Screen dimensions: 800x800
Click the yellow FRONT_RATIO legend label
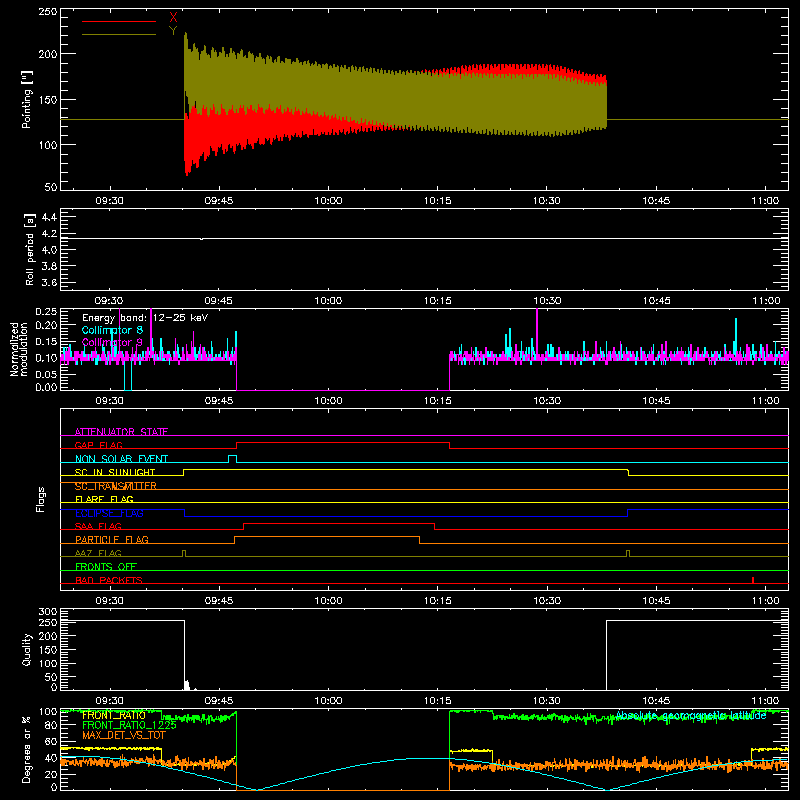(x=114, y=715)
